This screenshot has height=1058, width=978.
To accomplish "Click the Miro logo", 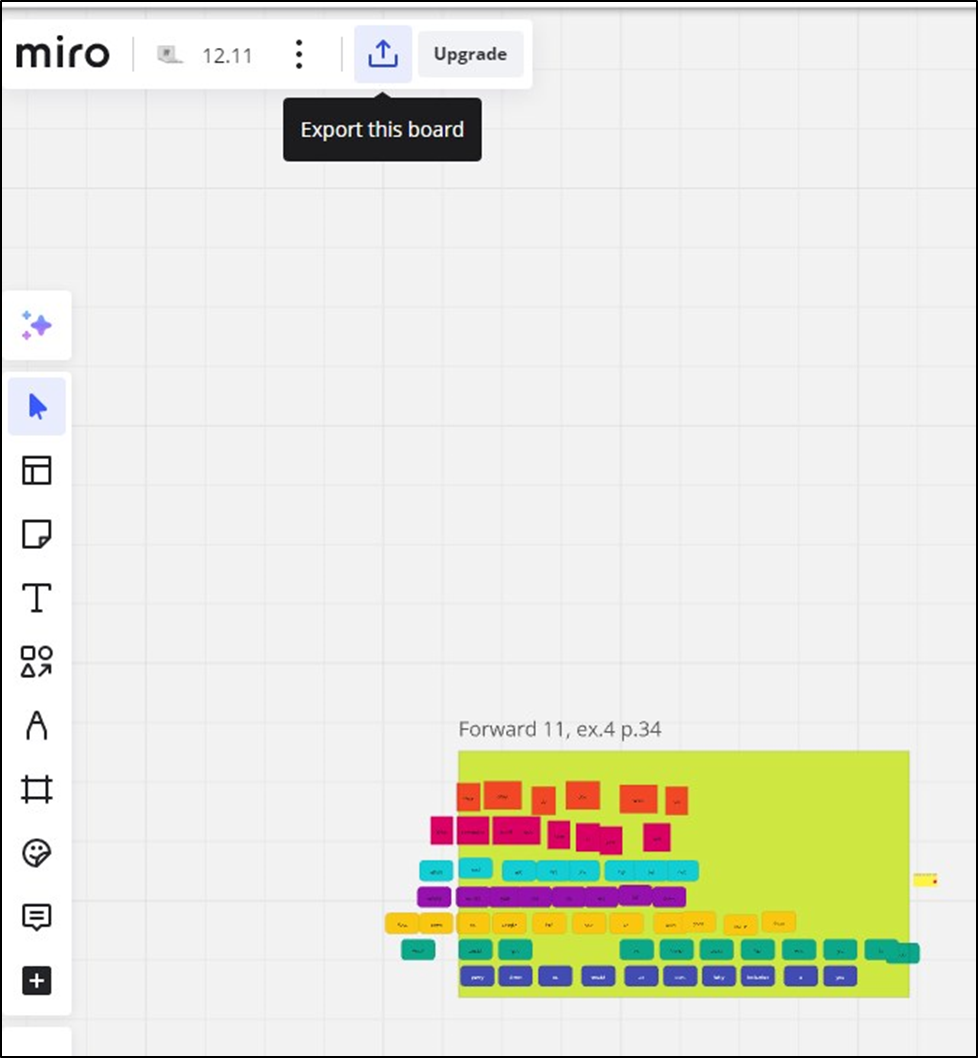I will pyautogui.click(x=62, y=54).
